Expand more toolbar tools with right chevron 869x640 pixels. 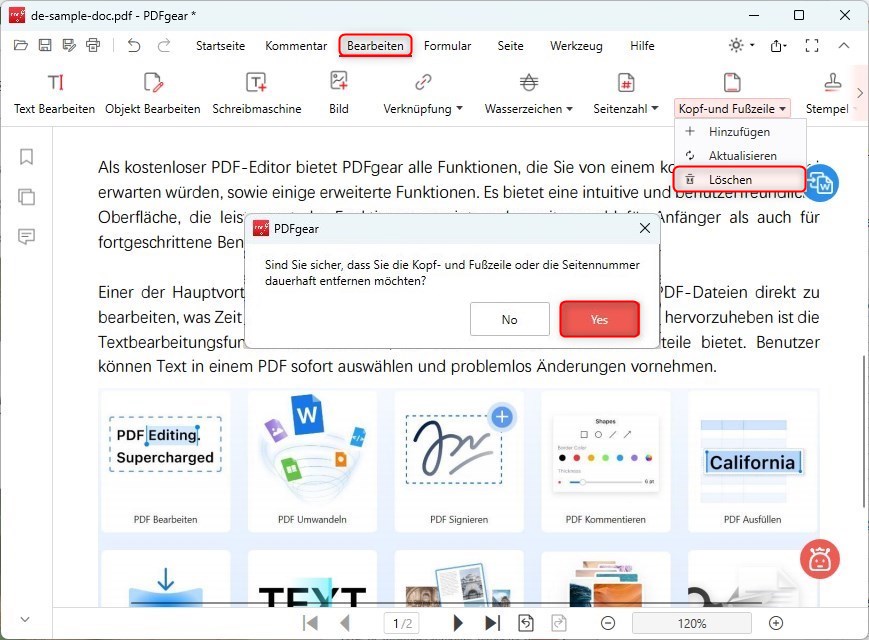(x=860, y=93)
